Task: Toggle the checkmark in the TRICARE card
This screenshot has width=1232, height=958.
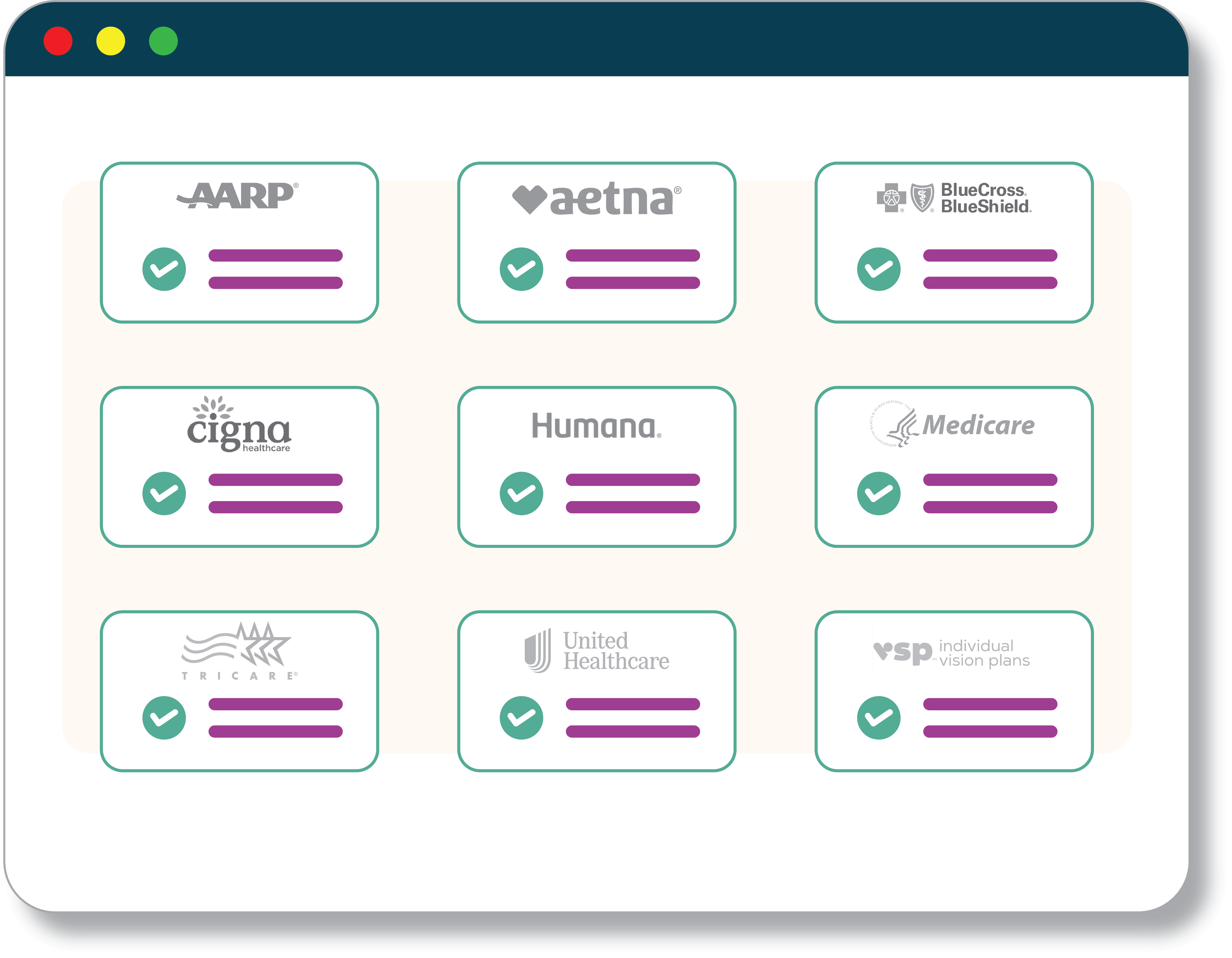Action: [164, 718]
